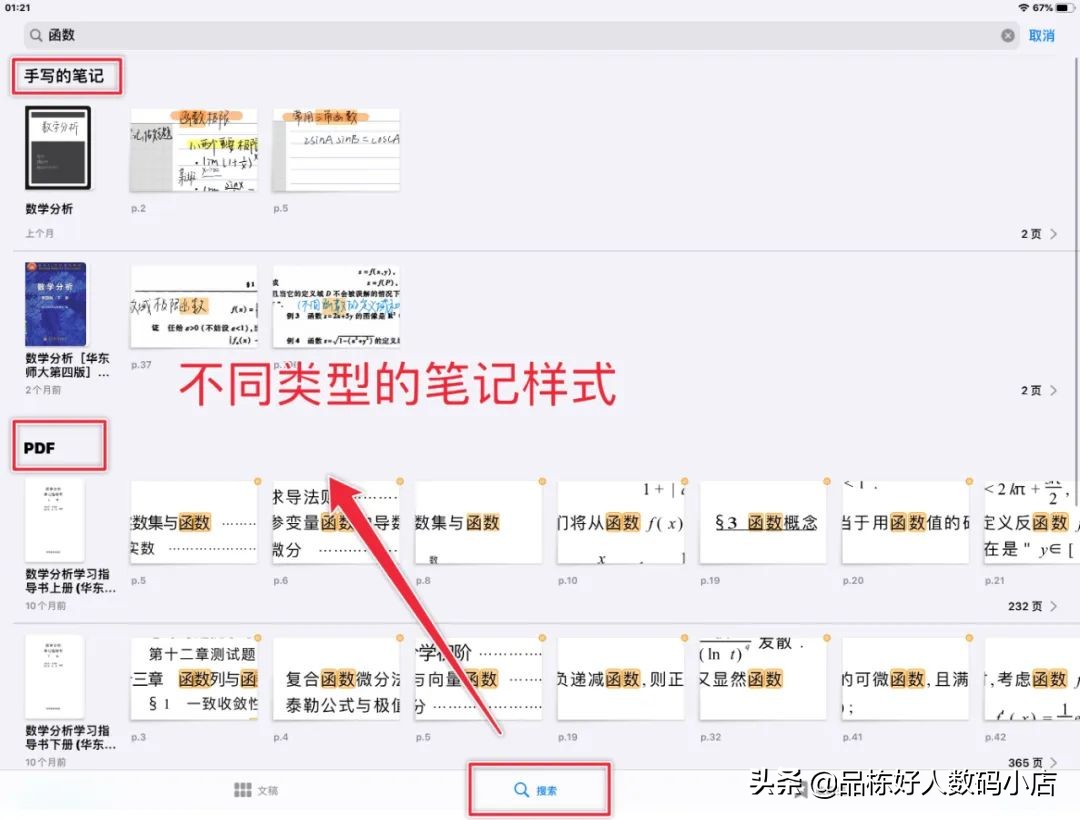Viewport: 1080px width, 820px height.
Task: Open the 数学分析学习指导书上册 PDF cover
Action: 55,520
